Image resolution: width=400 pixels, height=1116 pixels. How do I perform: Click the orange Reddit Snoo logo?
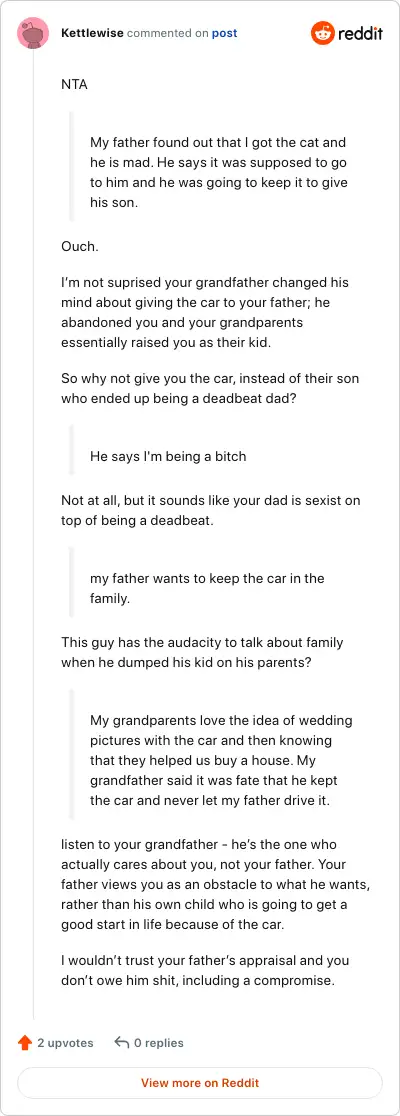322,33
